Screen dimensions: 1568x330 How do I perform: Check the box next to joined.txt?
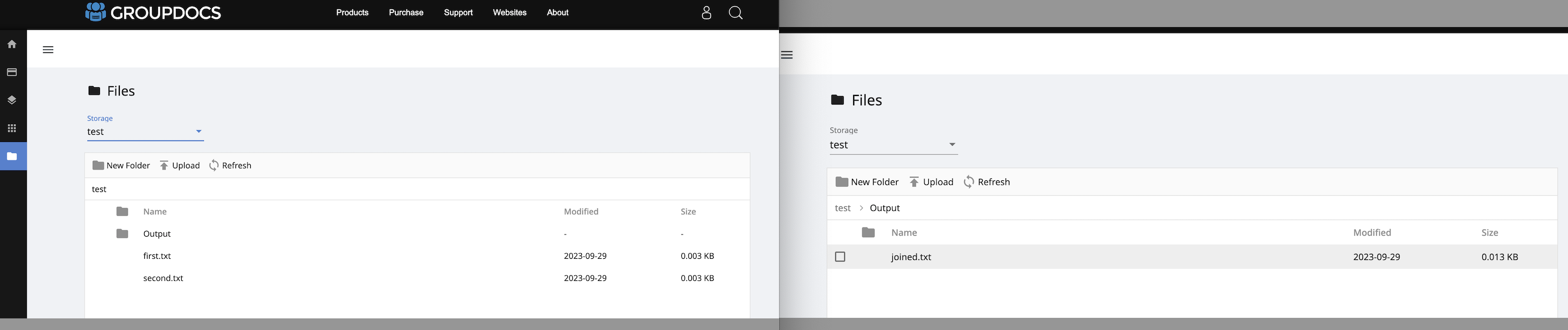pyautogui.click(x=840, y=257)
